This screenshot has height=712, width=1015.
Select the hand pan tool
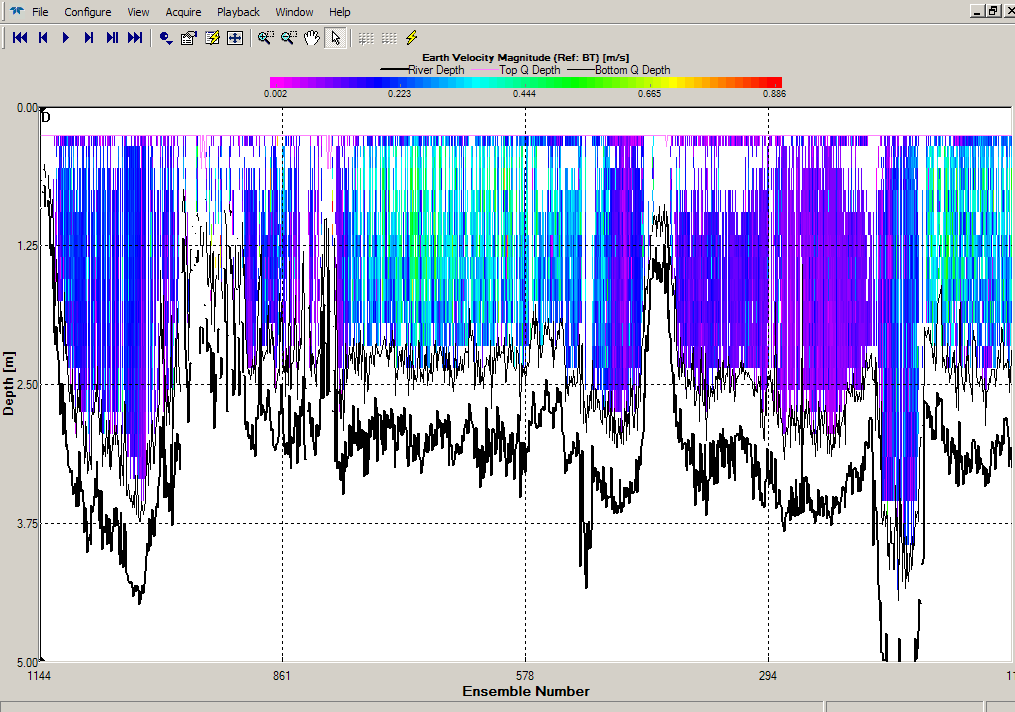point(312,38)
